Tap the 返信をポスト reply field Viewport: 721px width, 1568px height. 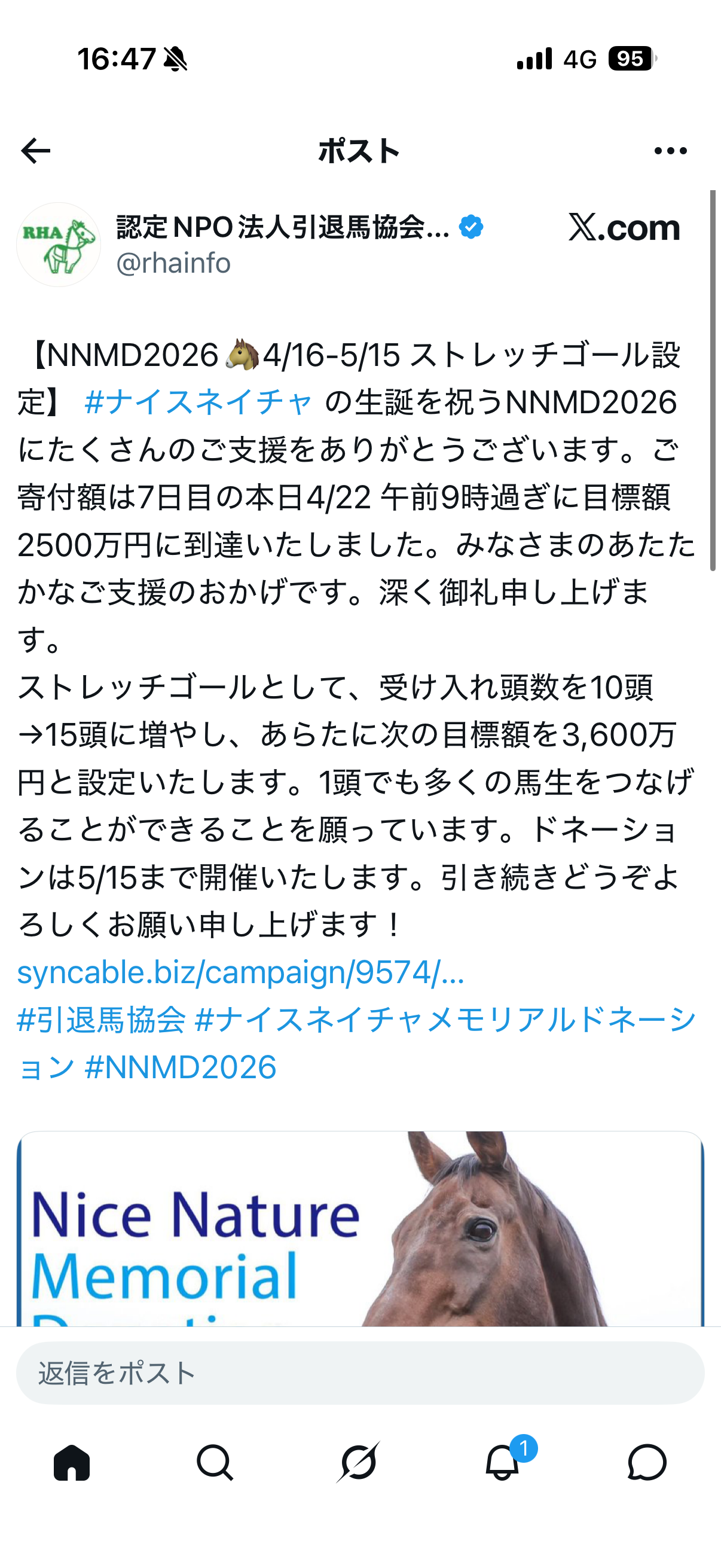(360, 1373)
